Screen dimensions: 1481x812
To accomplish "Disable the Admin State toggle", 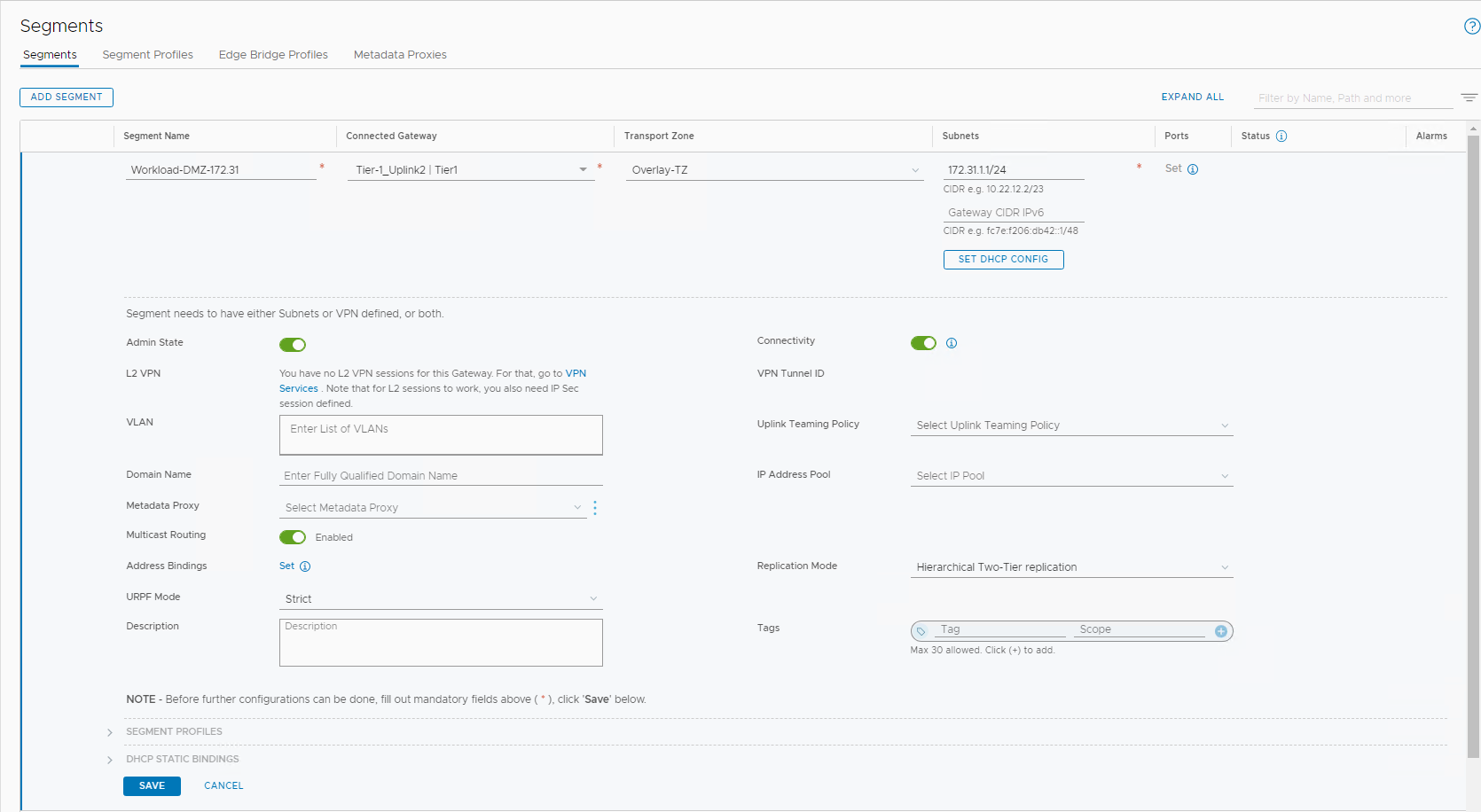I will click(293, 344).
